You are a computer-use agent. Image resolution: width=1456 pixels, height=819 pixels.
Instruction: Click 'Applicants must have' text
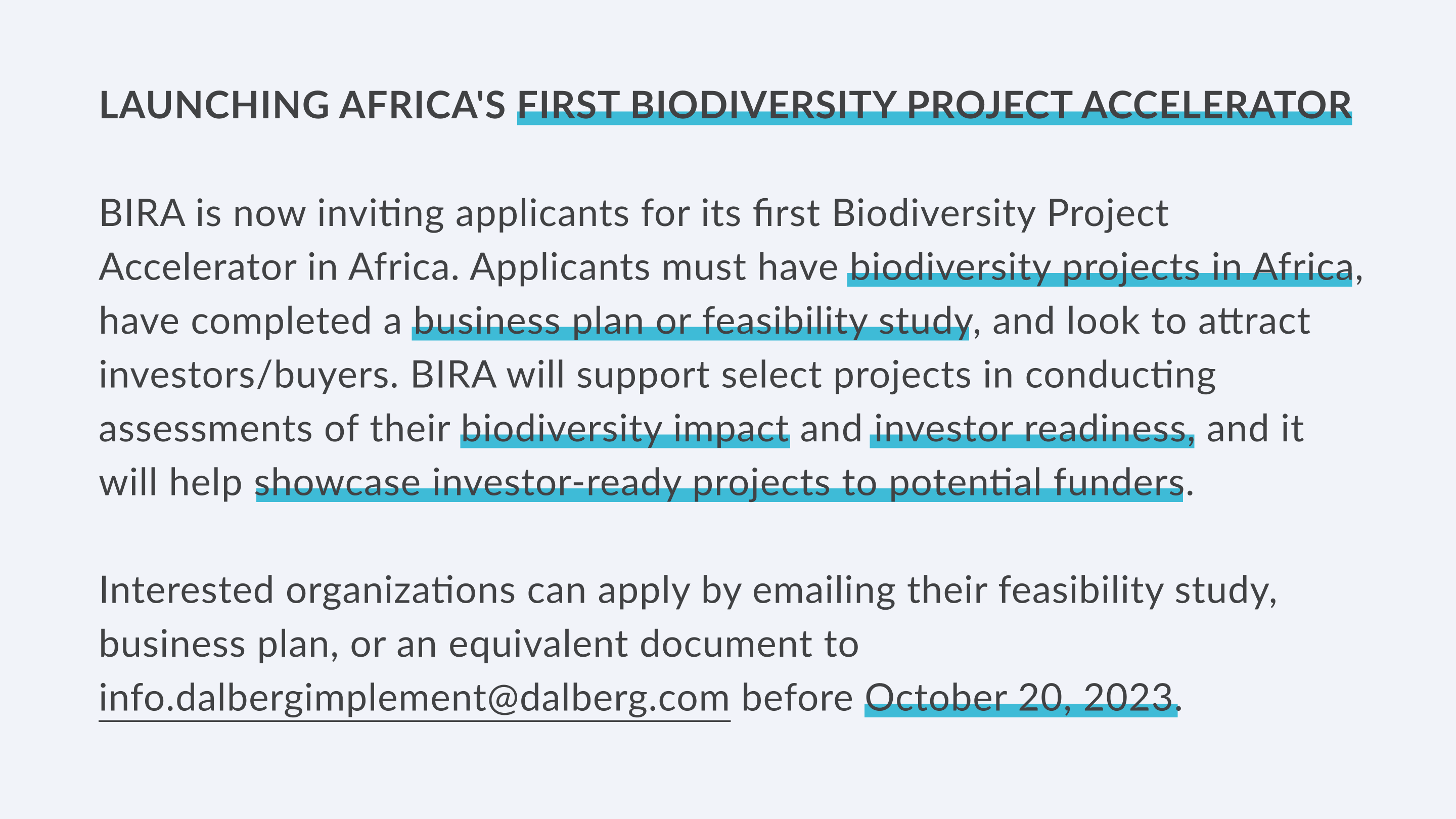(x=654, y=267)
